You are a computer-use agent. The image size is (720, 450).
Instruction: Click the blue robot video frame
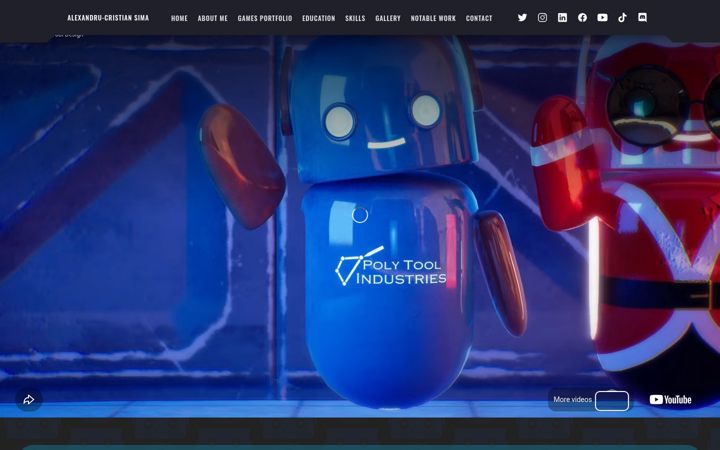[360, 226]
